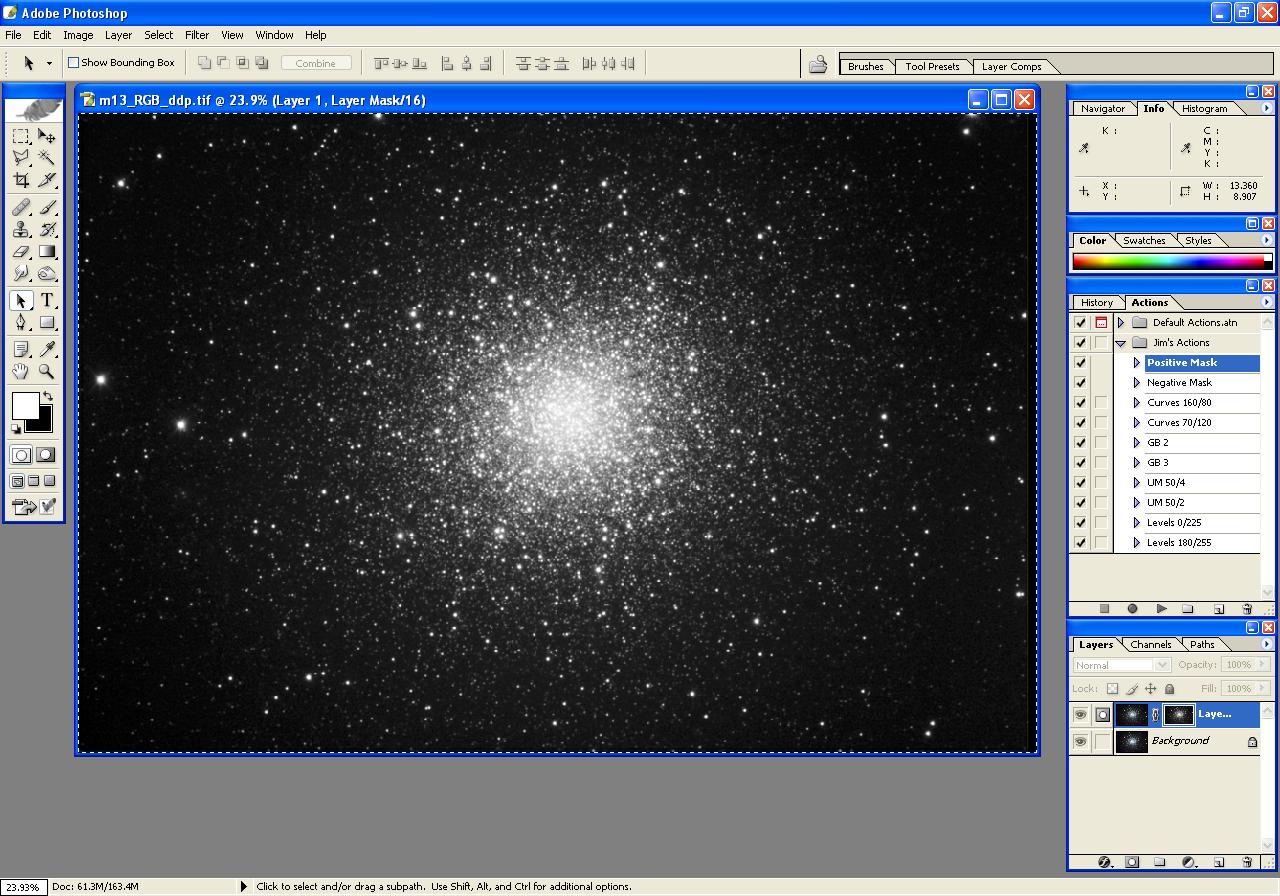Toggle the Curves 160/80 action checkmark
This screenshot has height=896, width=1280.
click(x=1080, y=403)
